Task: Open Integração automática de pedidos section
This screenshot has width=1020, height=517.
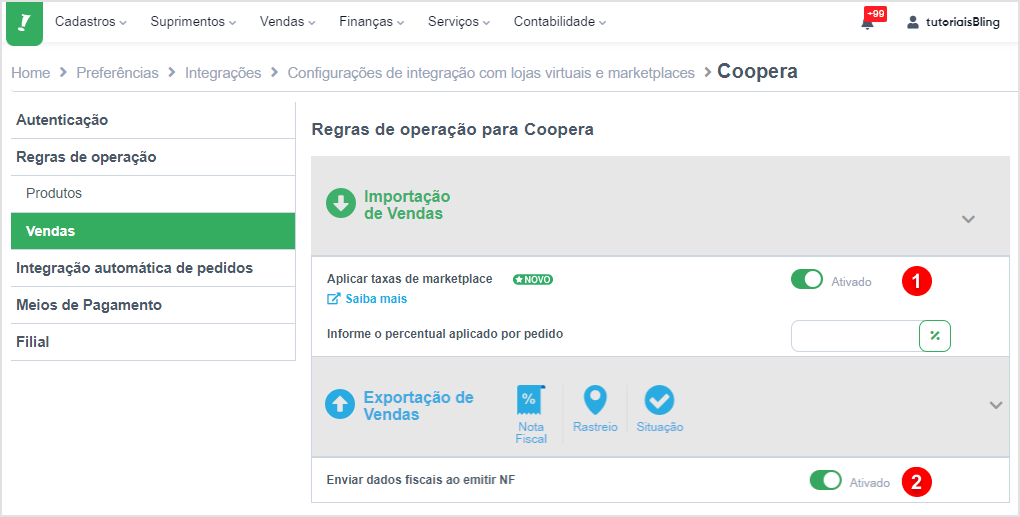Action: (x=153, y=268)
